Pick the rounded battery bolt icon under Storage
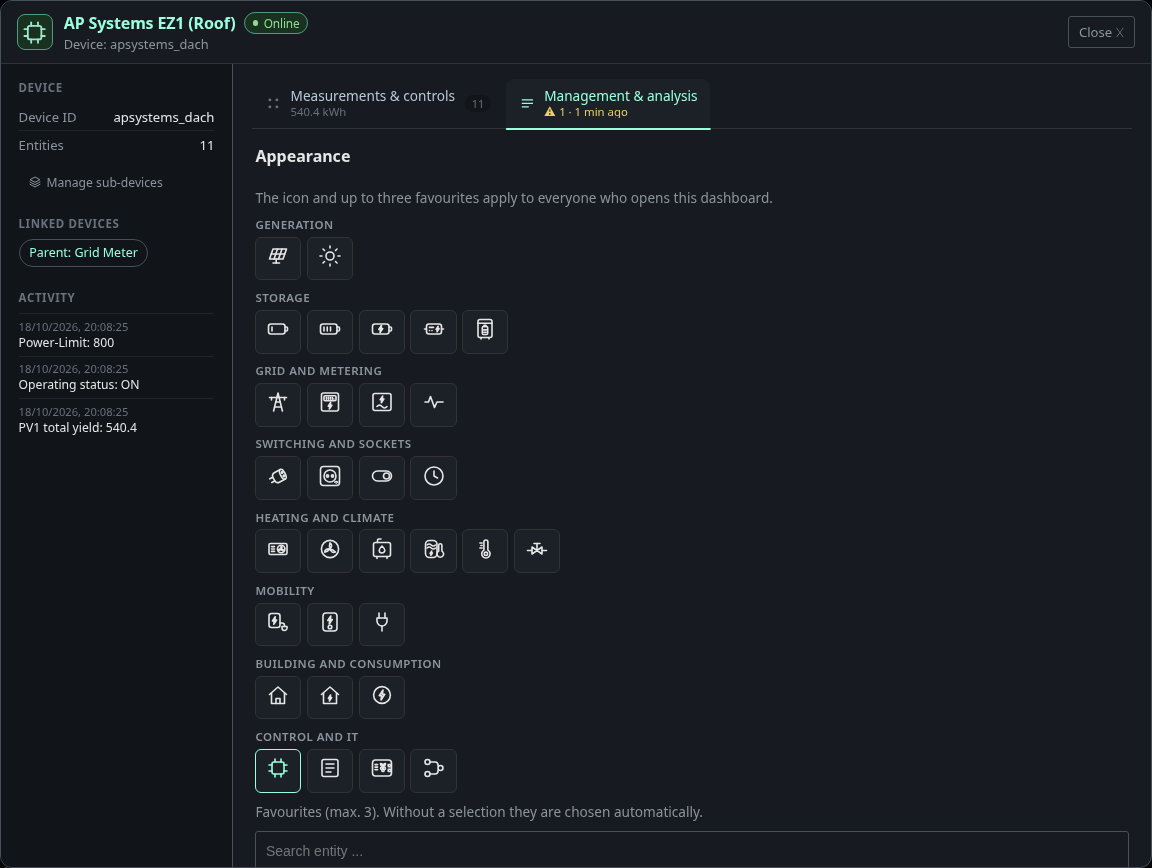Image resolution: width=1152 pixels, height=868 pixels. pyautogui.click(x=433, y=331)
